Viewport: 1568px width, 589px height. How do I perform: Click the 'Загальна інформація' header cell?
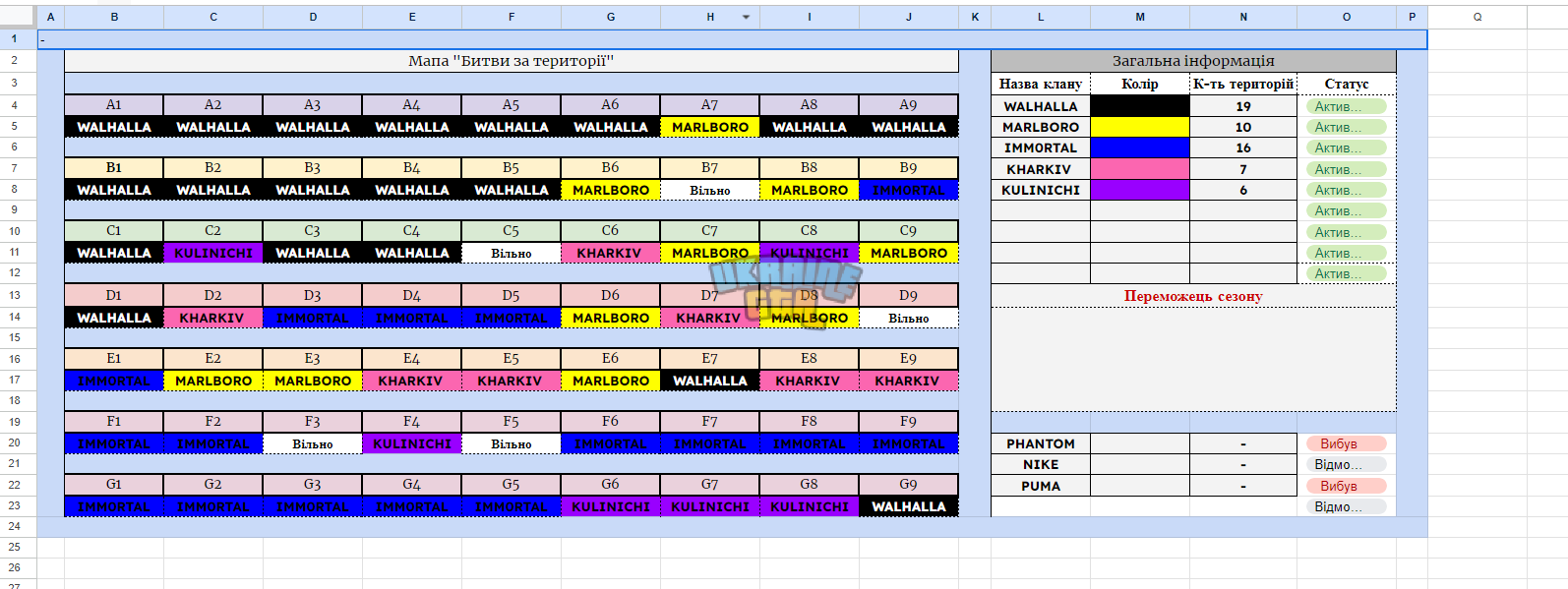pyautogui.click(x=1193, y=61)
